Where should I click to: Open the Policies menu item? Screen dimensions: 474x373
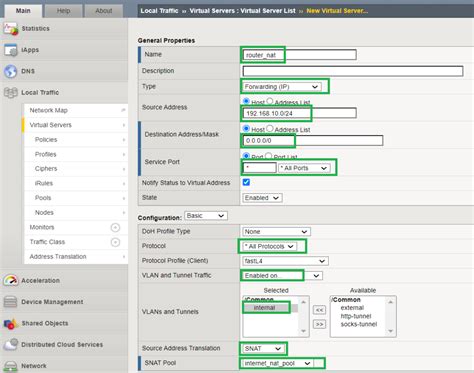click(x=76, y=140)
